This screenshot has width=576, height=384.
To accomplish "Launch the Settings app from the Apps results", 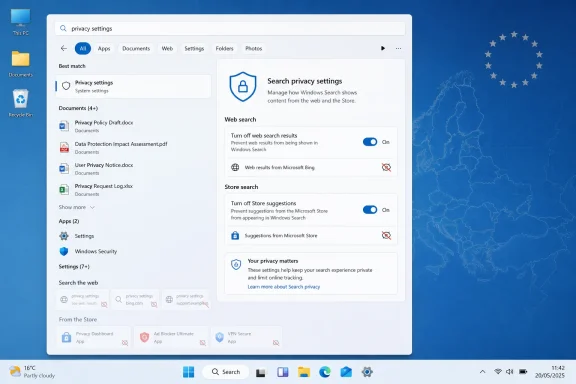I will point(133,236).
